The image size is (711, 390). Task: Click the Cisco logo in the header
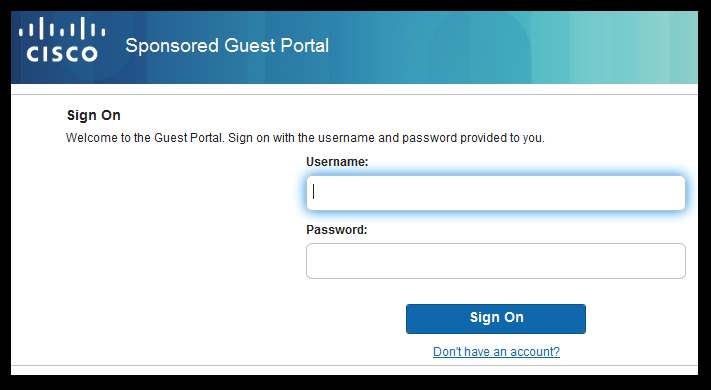[62, 39]
